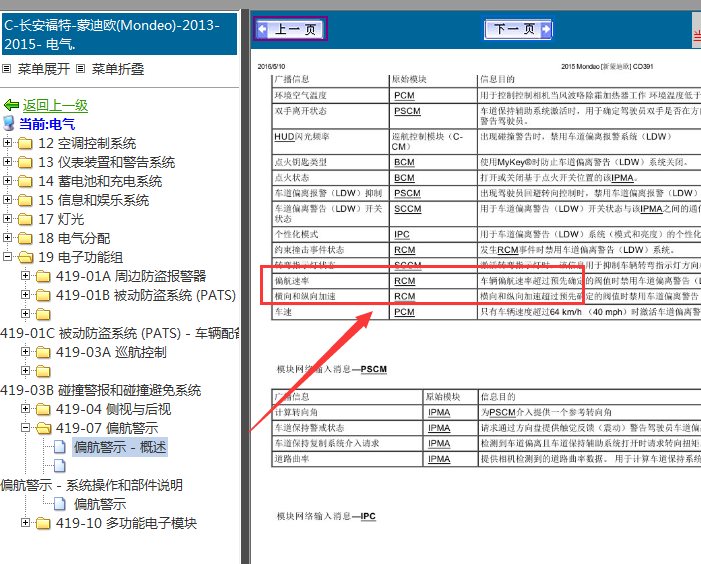Viewport: 701px width, 564px height.
Task: Click IPMA link in 计算转向角 row
Action: coord(439,412)
